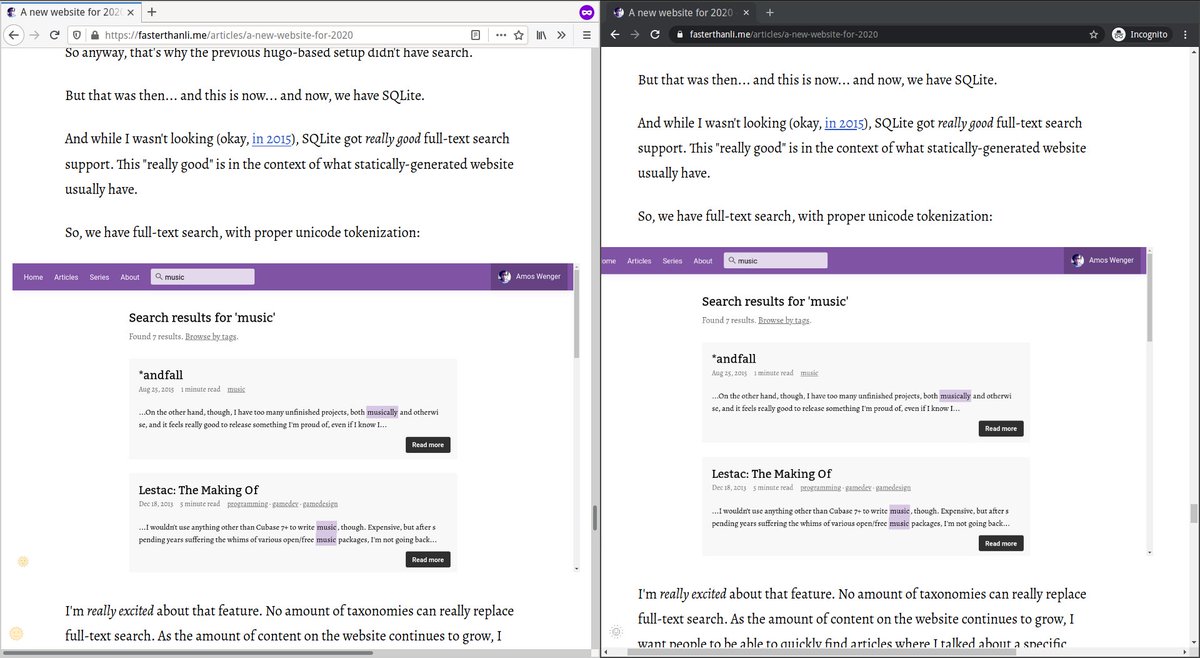
Task: Click 'Series' in the Chrome embedded screenshot navbar
Action: tap(672, 260)
